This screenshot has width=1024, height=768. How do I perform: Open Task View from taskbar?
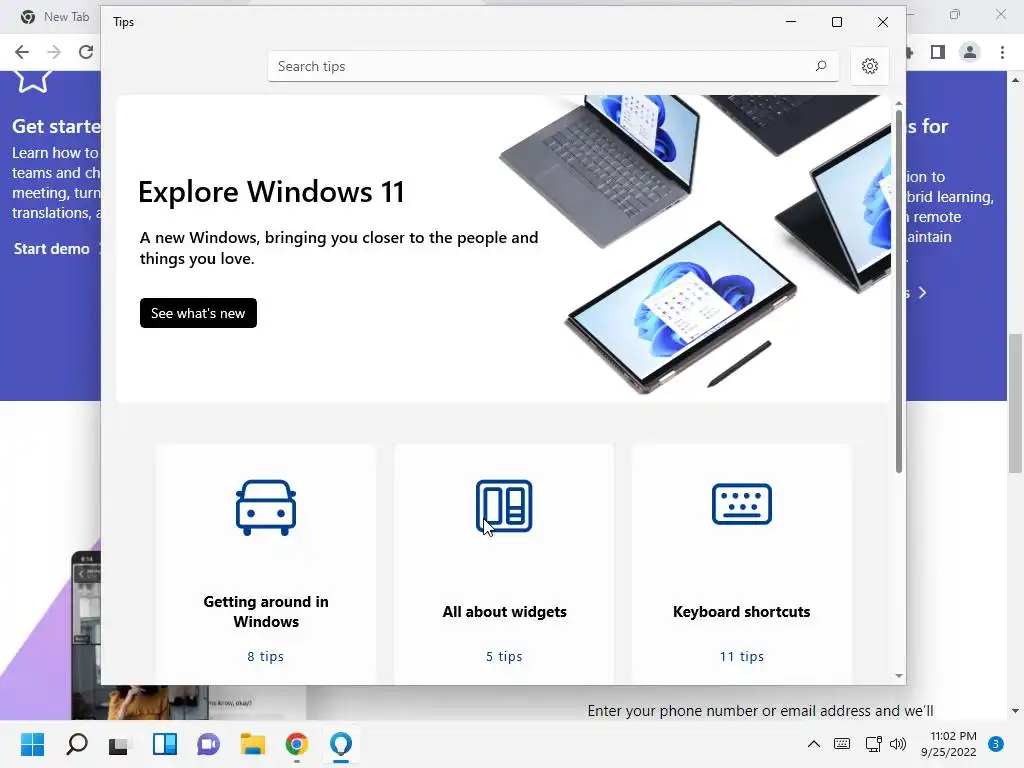tap(120, 744)
